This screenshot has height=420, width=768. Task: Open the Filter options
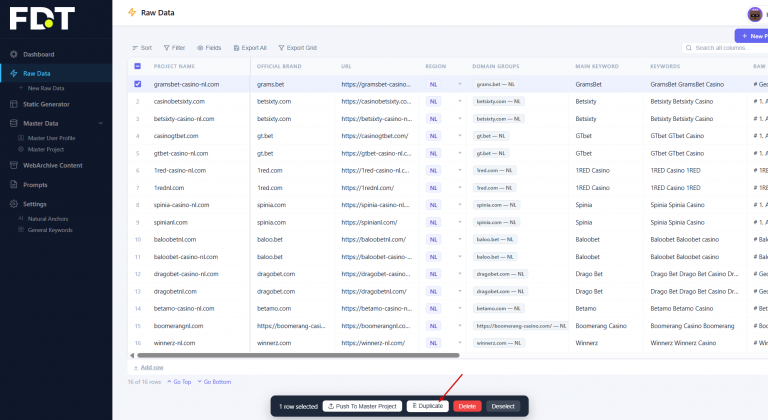pyautogui.click(x=174, y=48)
